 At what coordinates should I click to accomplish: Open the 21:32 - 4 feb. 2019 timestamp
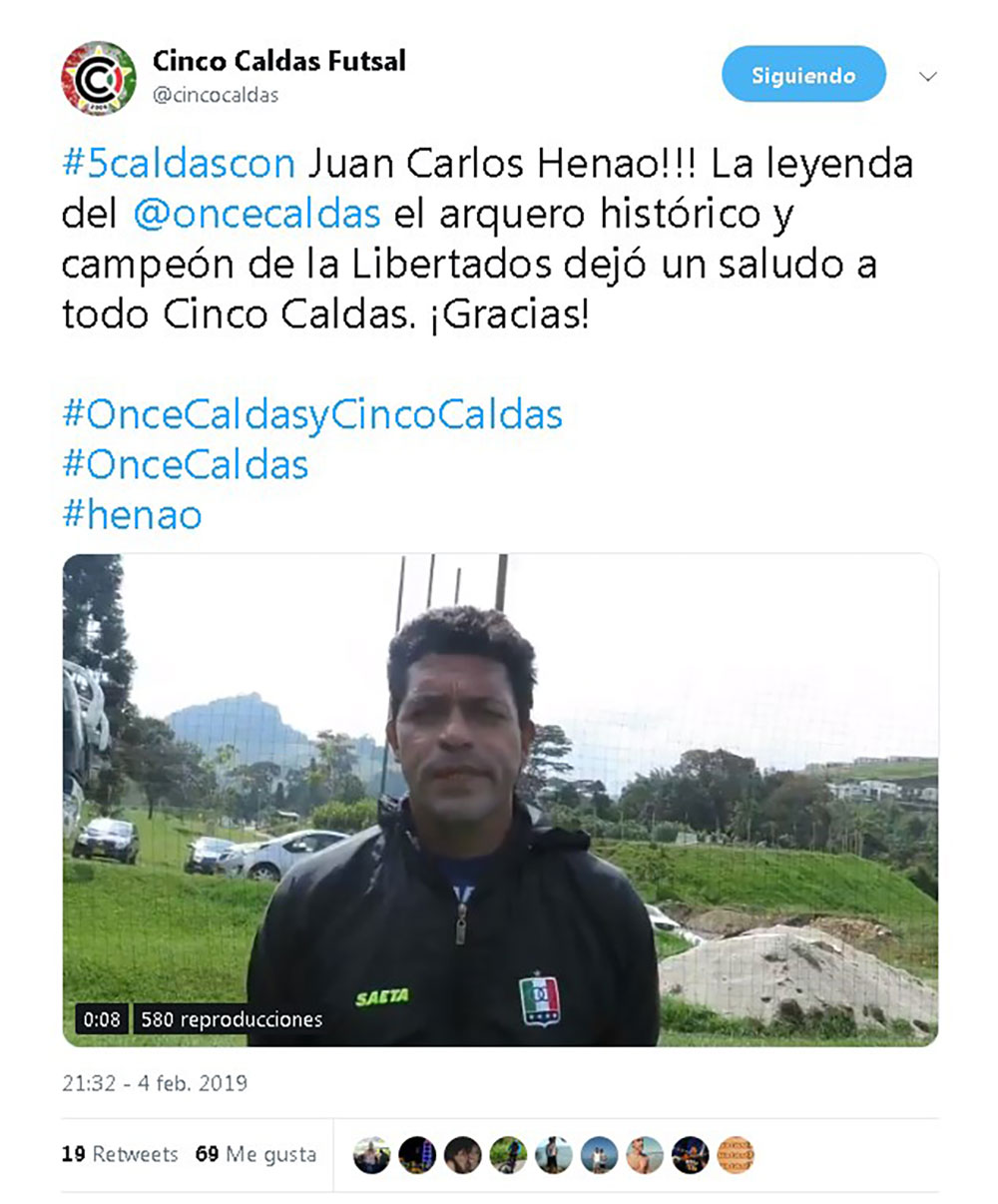(155, 1083)
